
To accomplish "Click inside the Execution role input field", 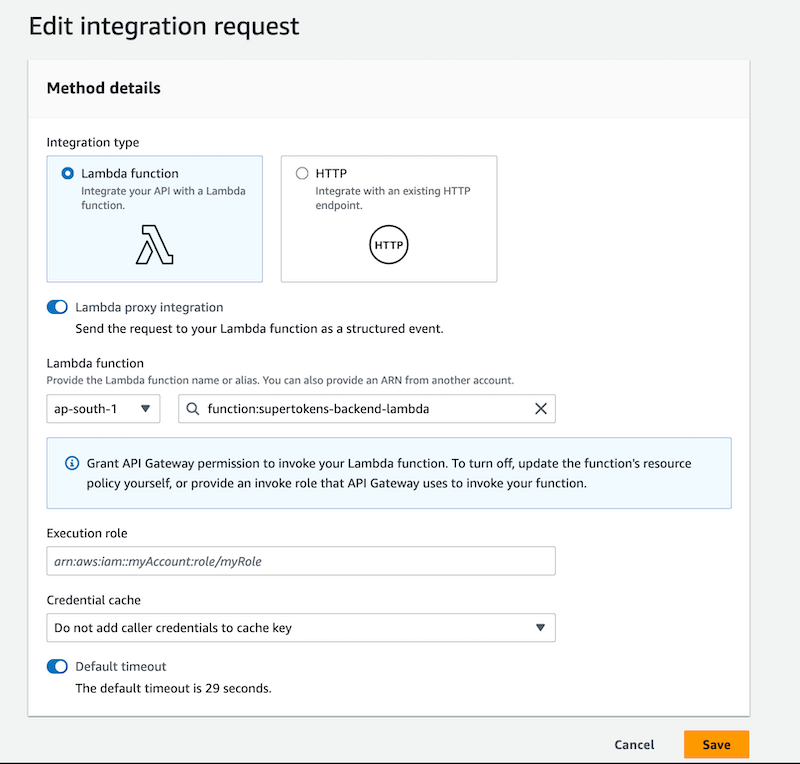I will [300, 561].
